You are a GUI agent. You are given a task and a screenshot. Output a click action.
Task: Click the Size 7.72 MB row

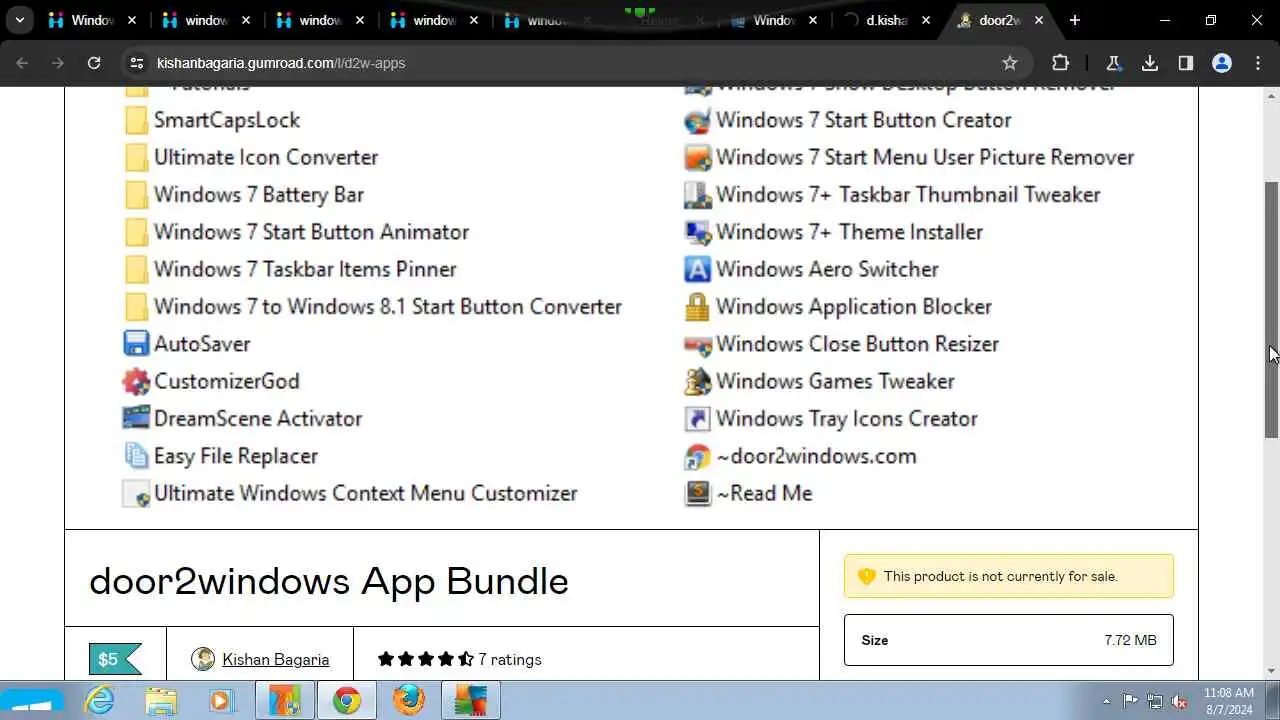pos(1008,640)
